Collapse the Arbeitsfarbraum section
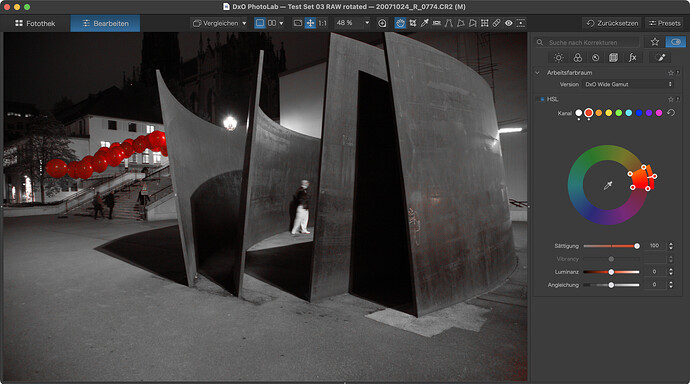The image size is (690, 384). 537,73
